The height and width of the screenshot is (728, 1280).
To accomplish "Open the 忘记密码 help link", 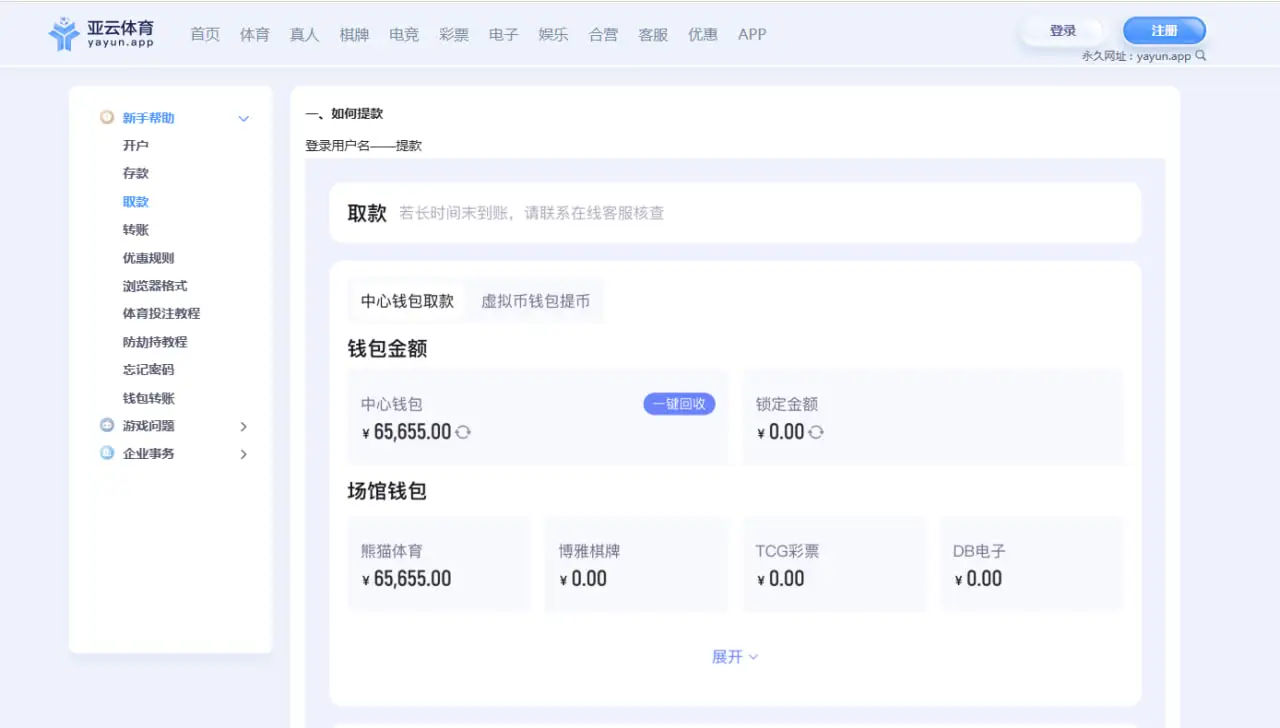I will tap(148, 370).
